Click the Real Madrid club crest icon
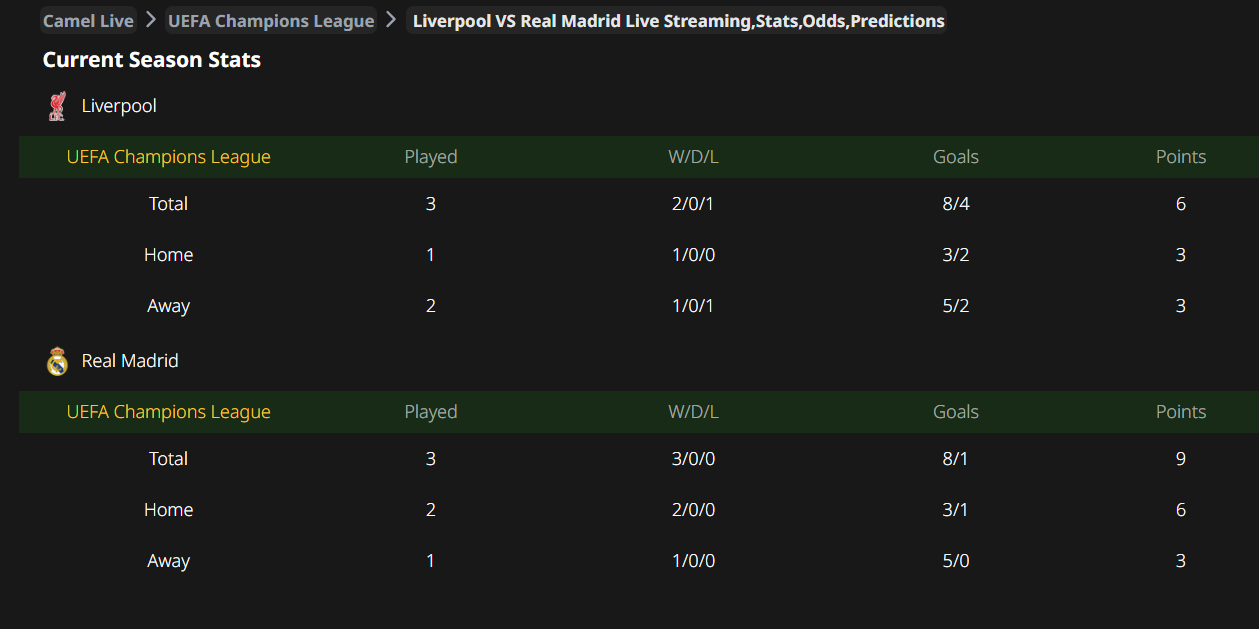The image size is (1259, 629). [57, 361]
